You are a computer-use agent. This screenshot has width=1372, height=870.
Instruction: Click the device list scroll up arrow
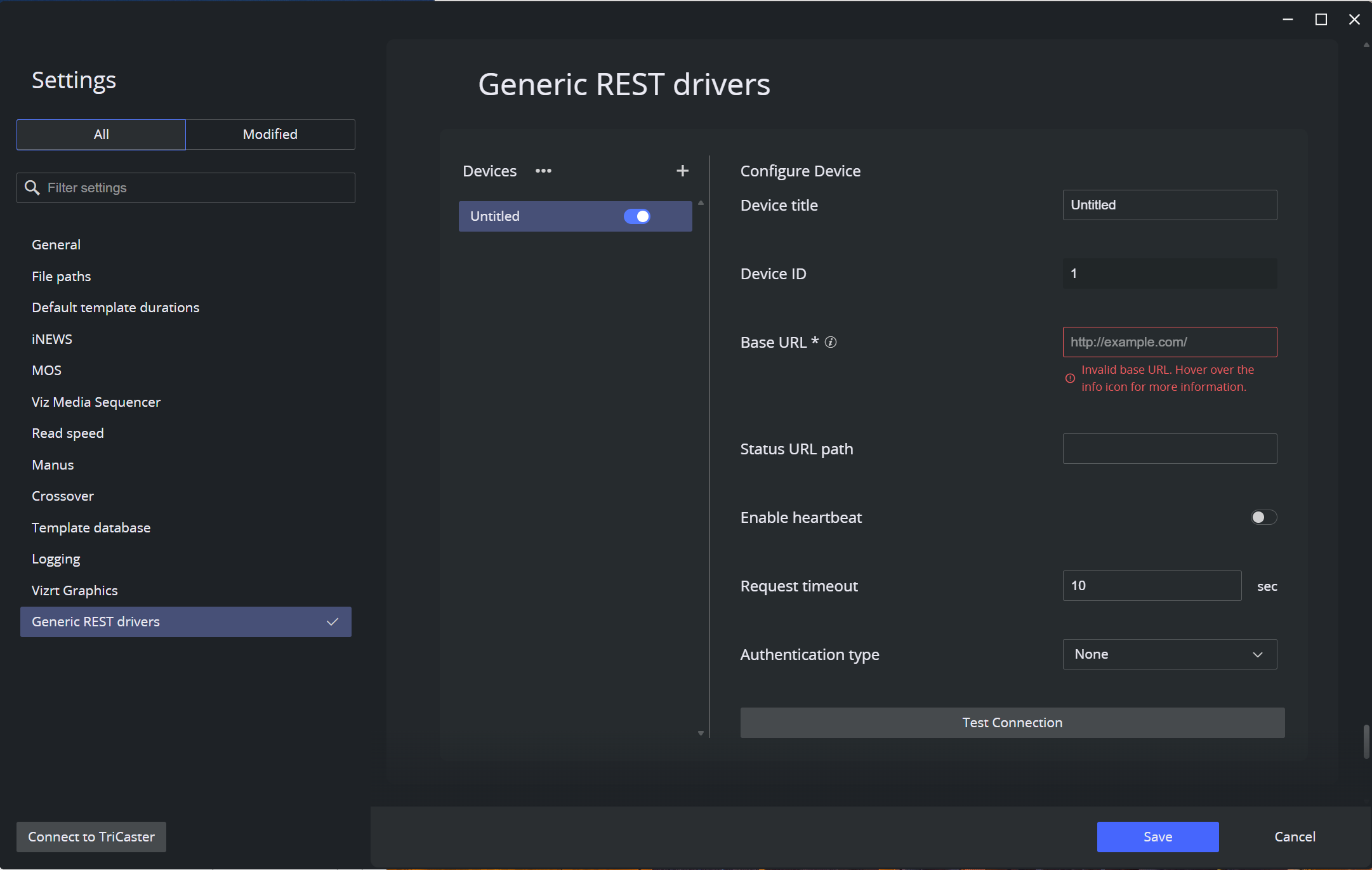point(701,203)
